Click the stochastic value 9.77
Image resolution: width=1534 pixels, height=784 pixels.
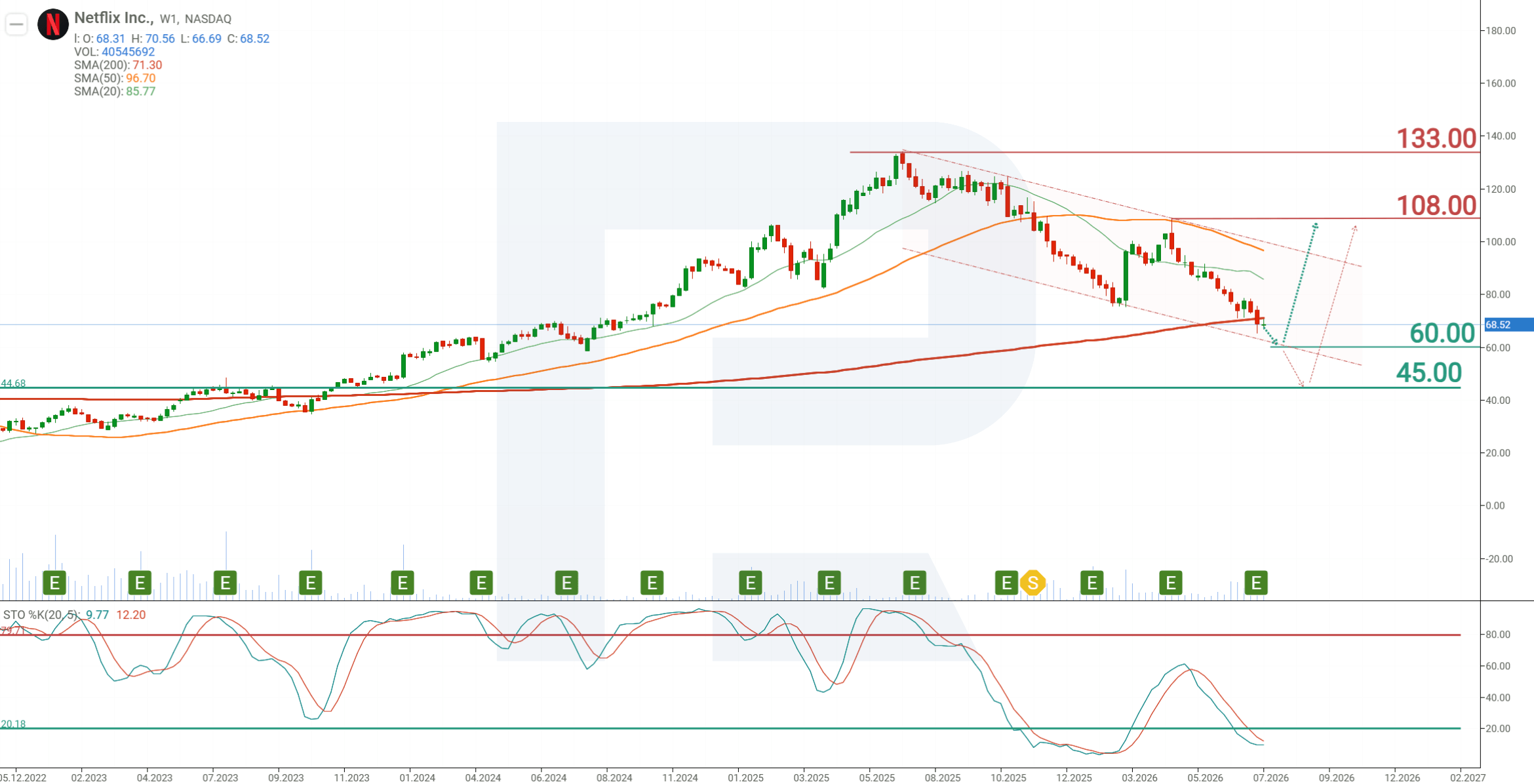(97, 615)
